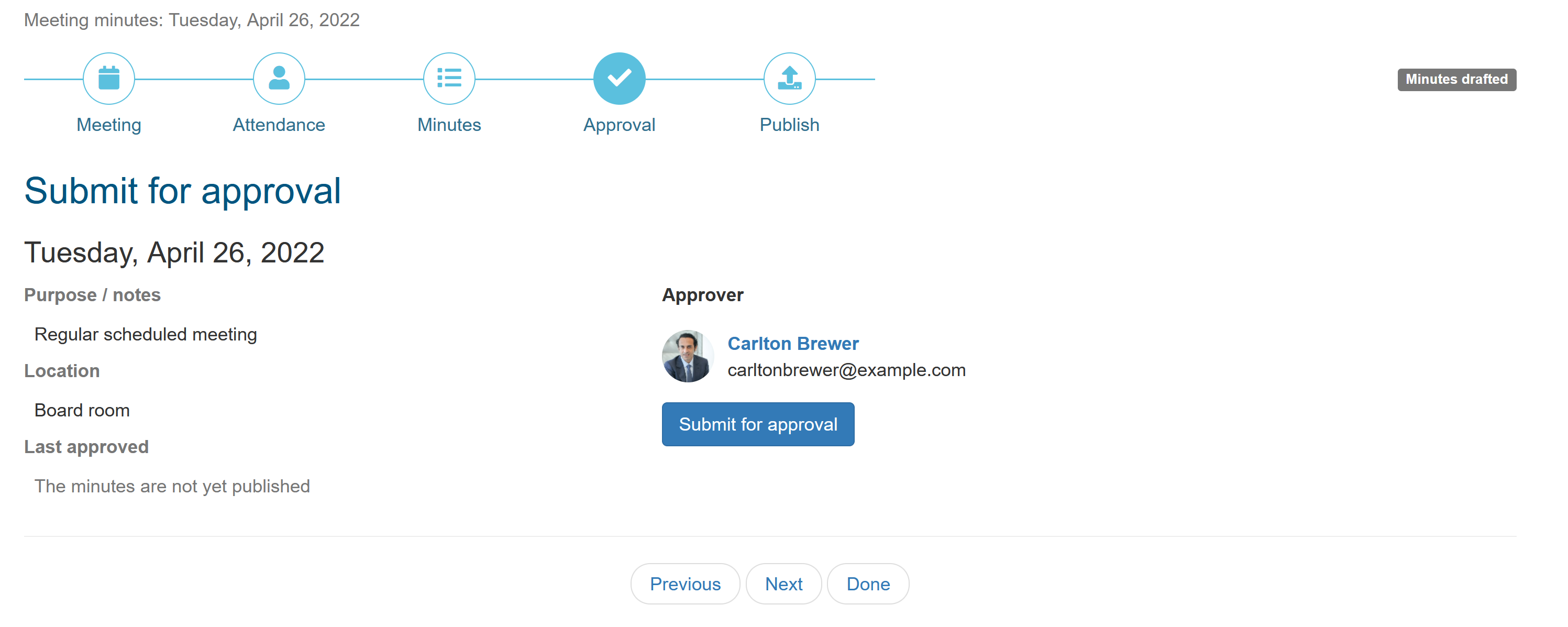Go back with the Previous button
Image resolution: width=1568 pixels, height=627 pixels.
685,584
